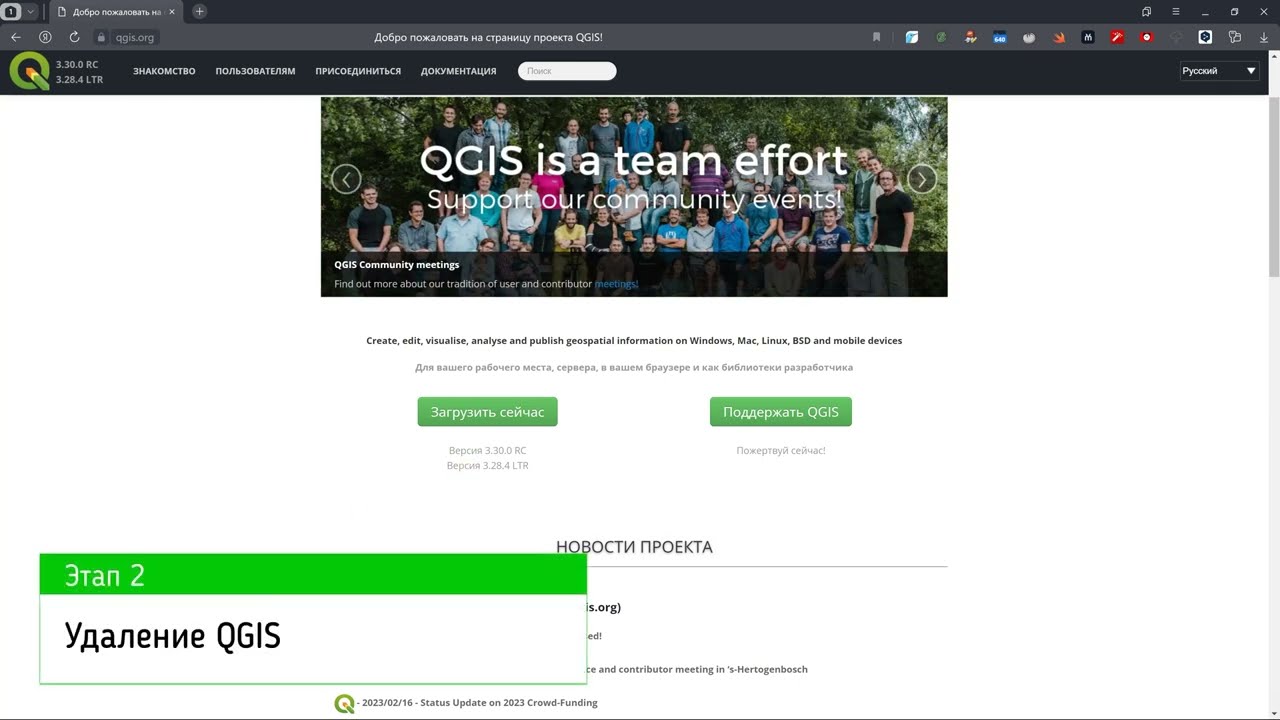
Task: Open the extensions puzzle panel icon
Action: tap(1235, 37)
